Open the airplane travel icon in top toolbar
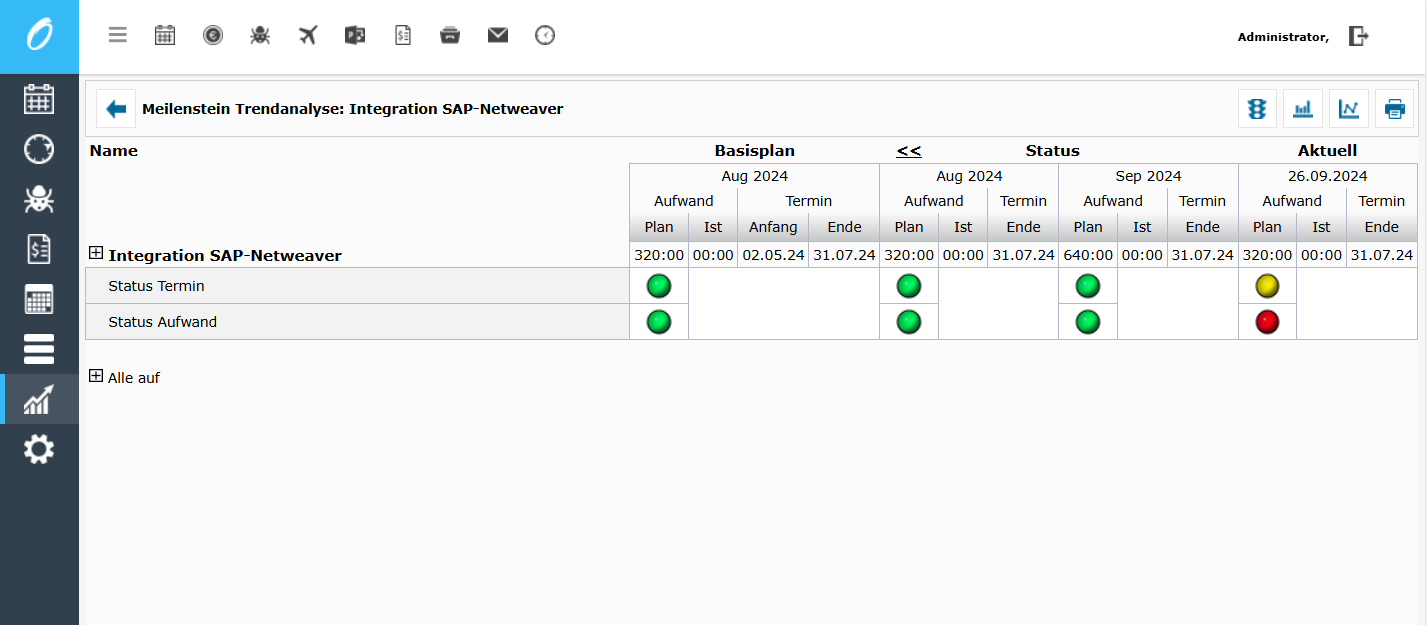The image size is (1427, 625). coord(308,35)
